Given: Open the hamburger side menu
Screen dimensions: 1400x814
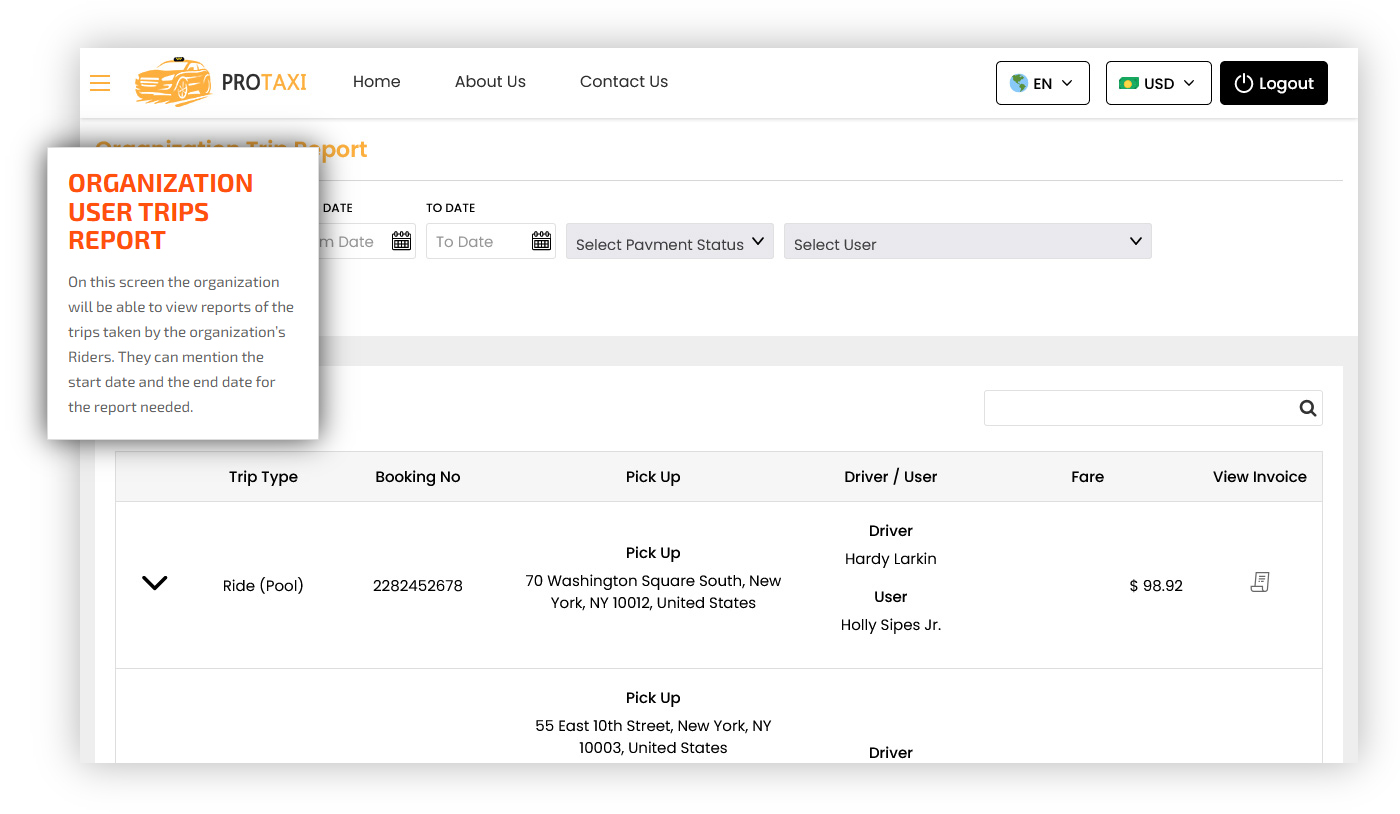Looking at the screenshot, I should point(100,83).
